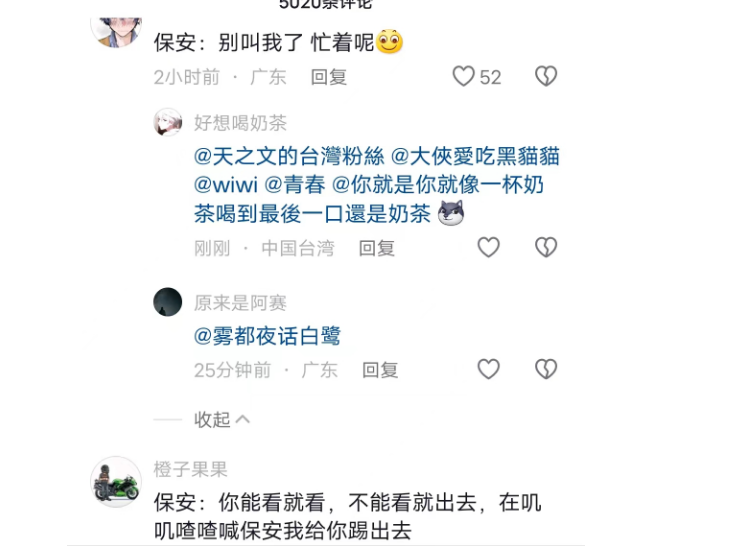The image size is (734, 546).
Task: Dislike the comment by 好想喝奶茶
Action: [x=546, y=247]
